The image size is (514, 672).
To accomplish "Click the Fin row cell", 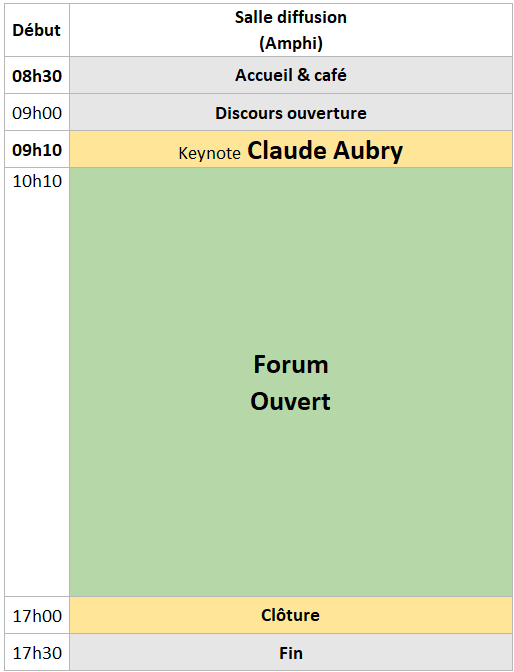I will (x=291, y=653).
